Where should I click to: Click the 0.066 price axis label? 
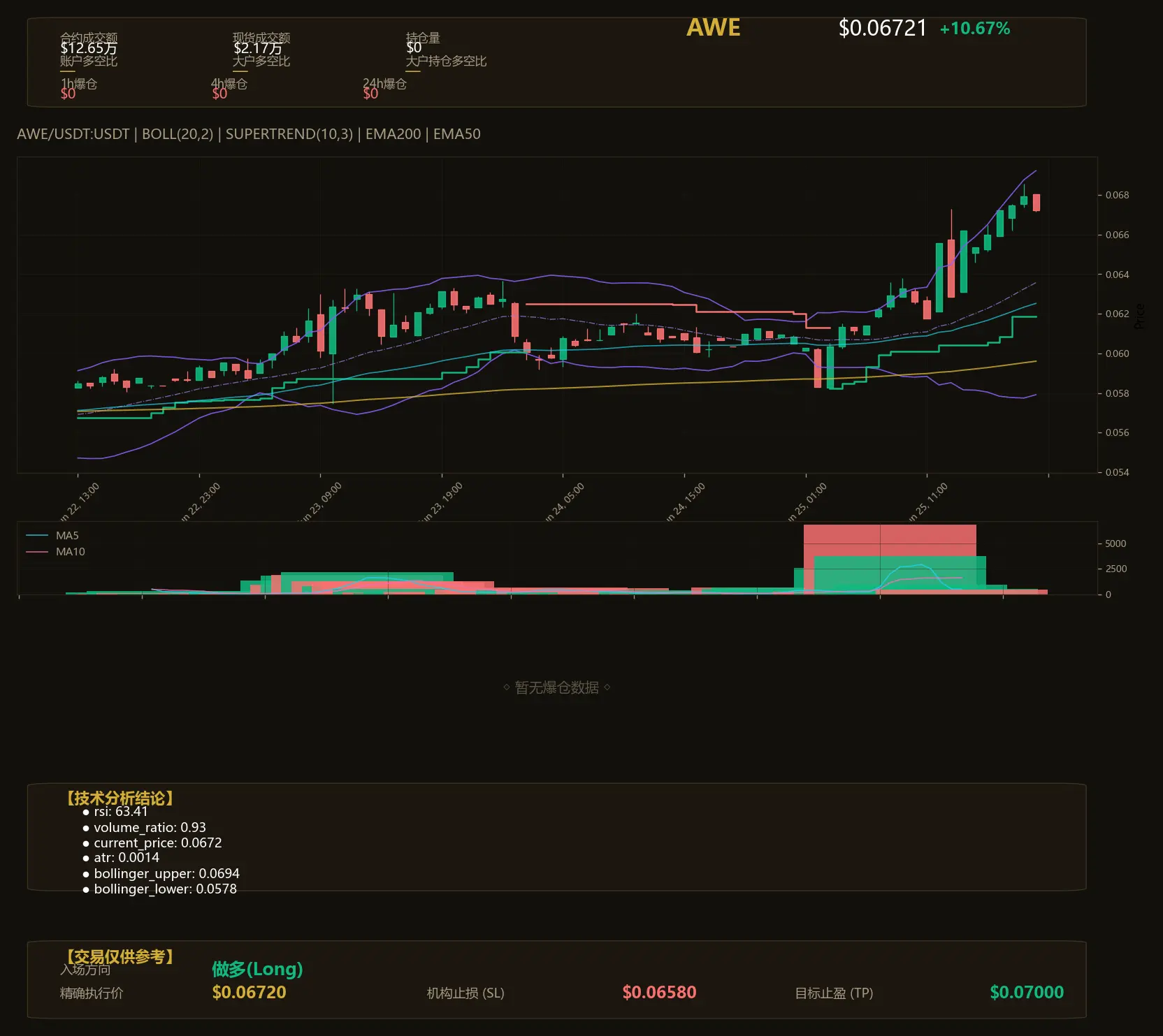coord(1117,235)
